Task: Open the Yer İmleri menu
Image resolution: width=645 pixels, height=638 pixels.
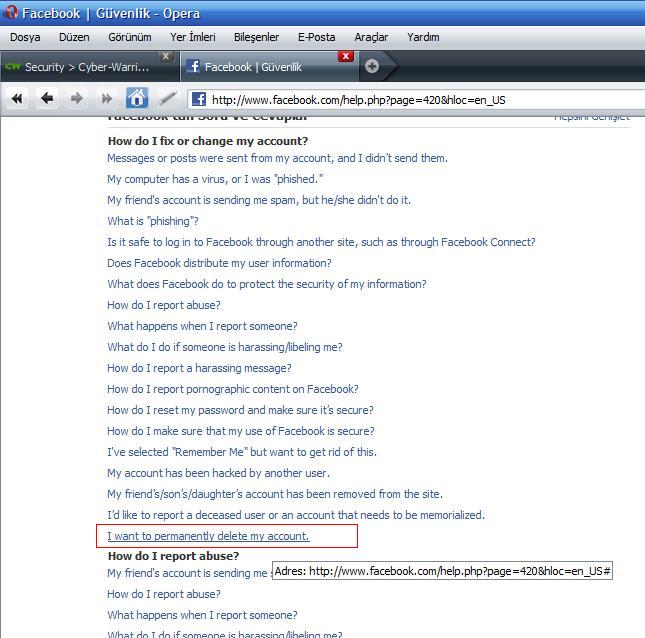Action: (193, 37)
